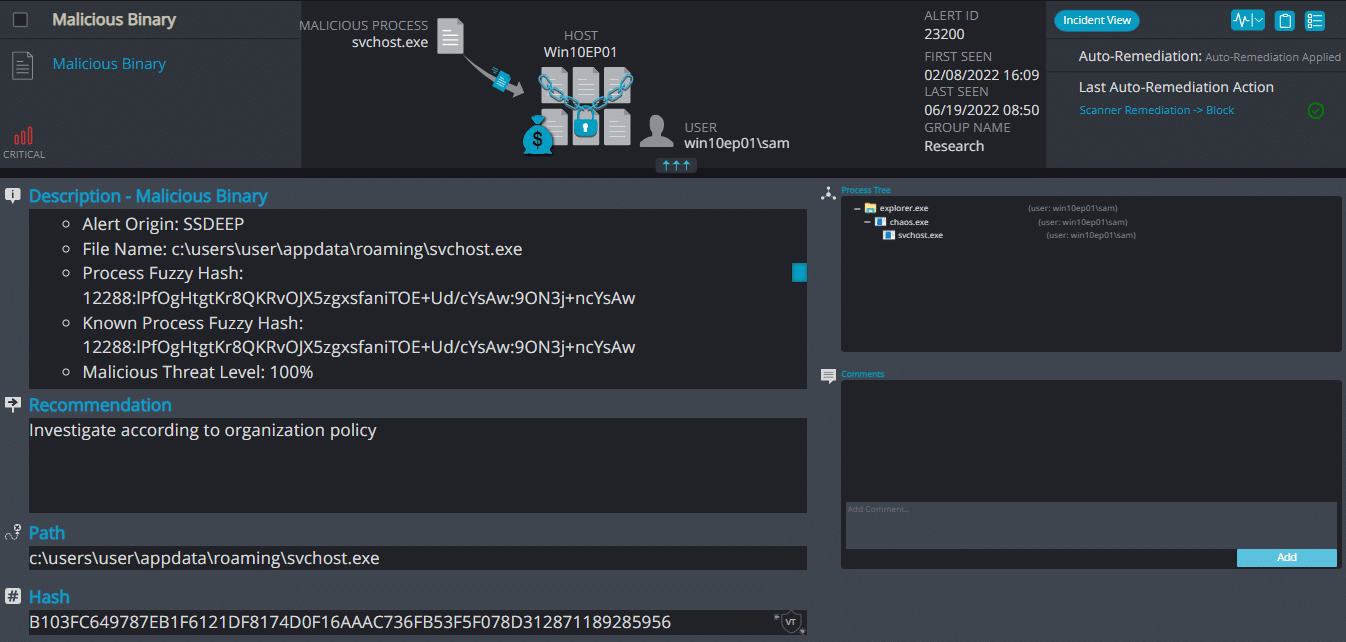1346x642 pixels.
Task: Click the Hash section pound icon
Action: (x=13, y=596)
